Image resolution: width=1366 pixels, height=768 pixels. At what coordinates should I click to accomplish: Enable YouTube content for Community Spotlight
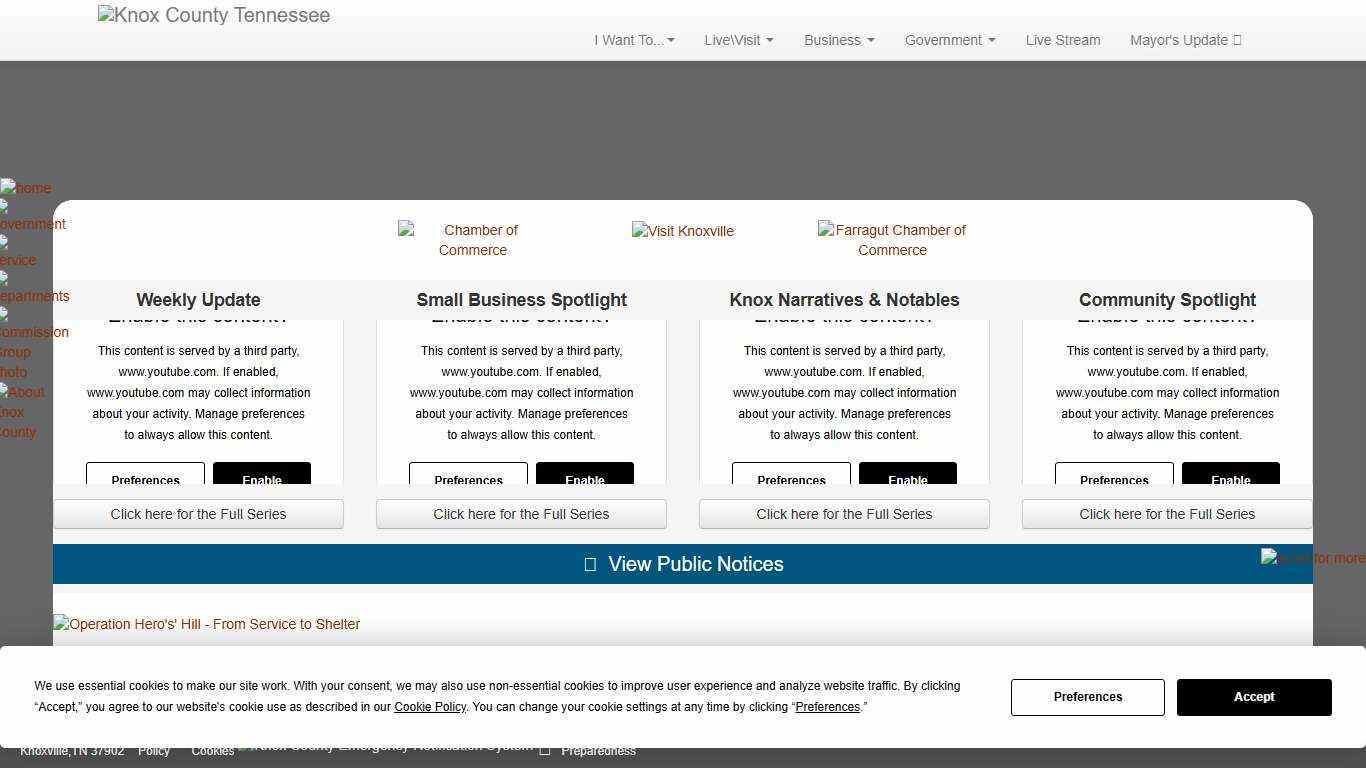1230,475
